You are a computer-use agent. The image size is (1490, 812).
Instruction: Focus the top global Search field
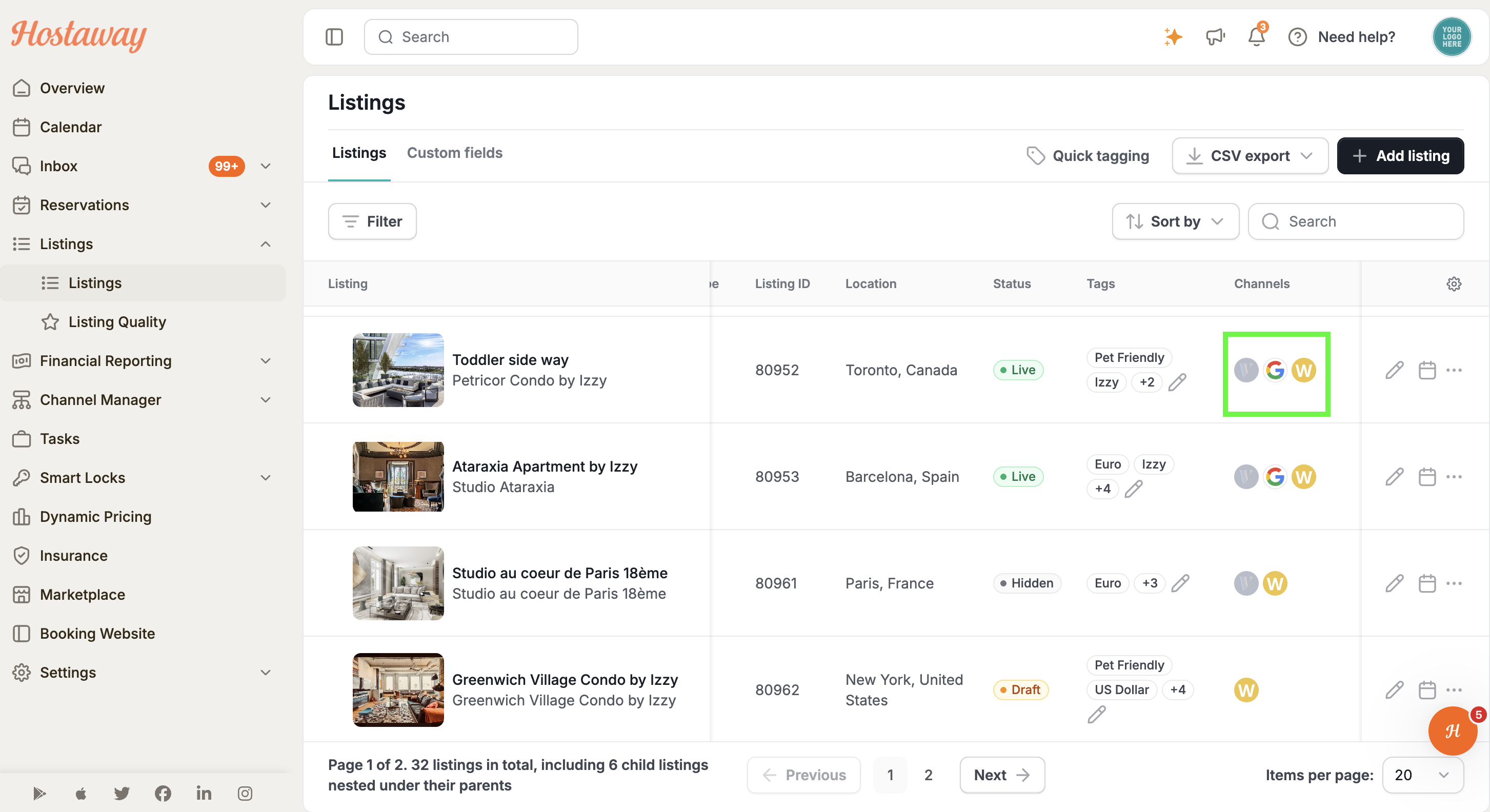pos(471,37)
